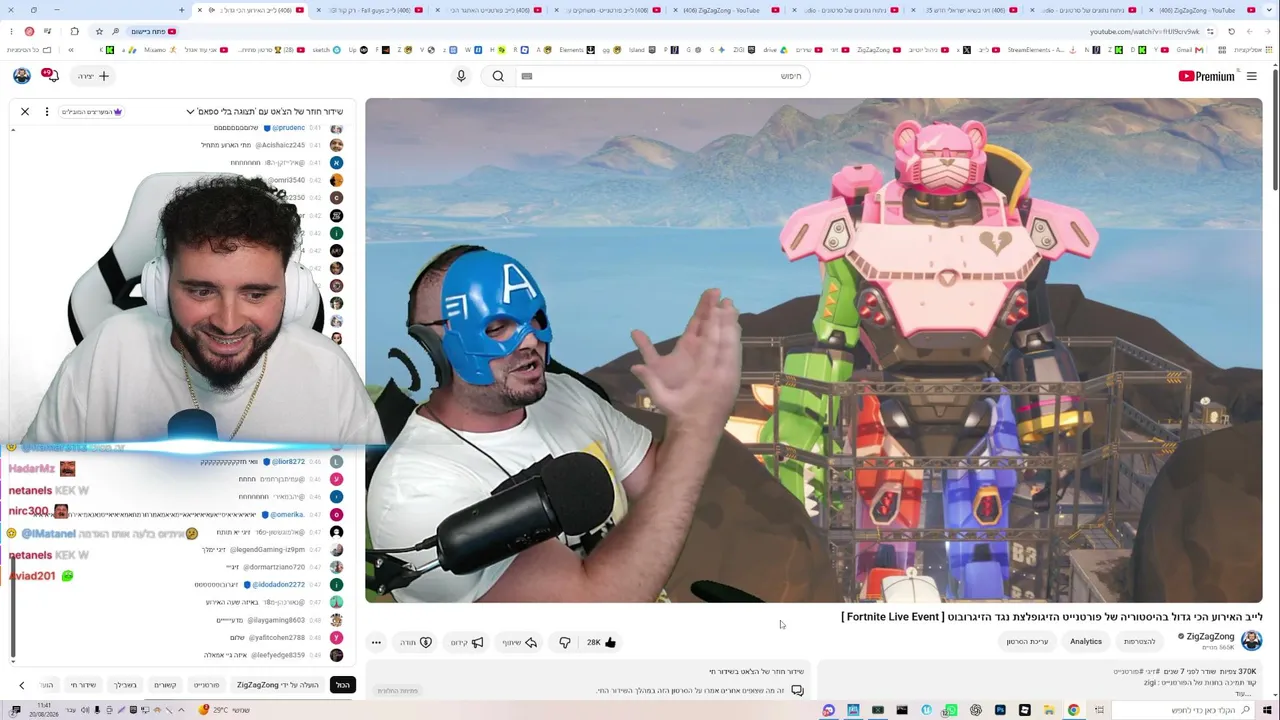Image resolution: width=1280 pixels, height=720 pixels.
Task: Open more actions ellipsis under video
Action: [376, 642]
